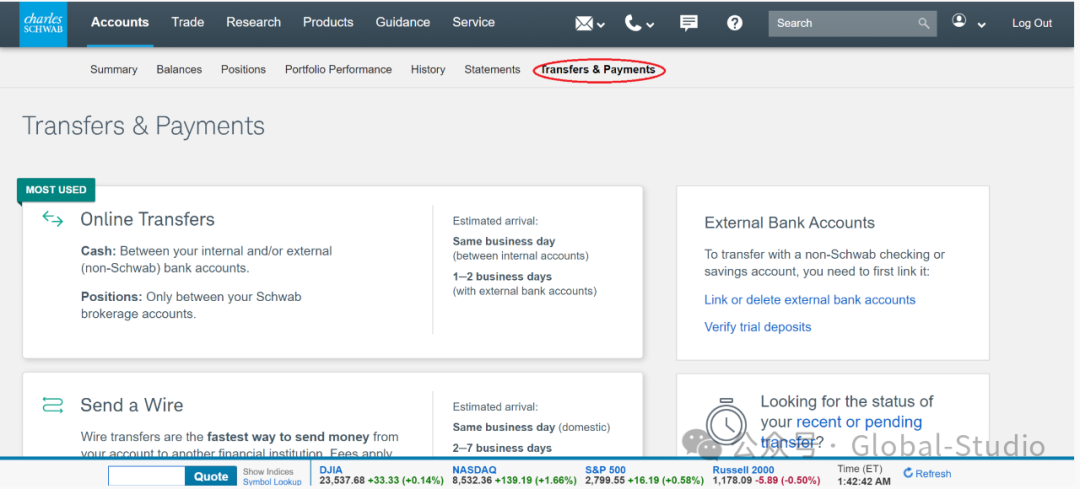Viewport: 1080px width, 489px height.
Task: Click the Russell 2000 value 1,178.09
Action: [x=734, y=480]
